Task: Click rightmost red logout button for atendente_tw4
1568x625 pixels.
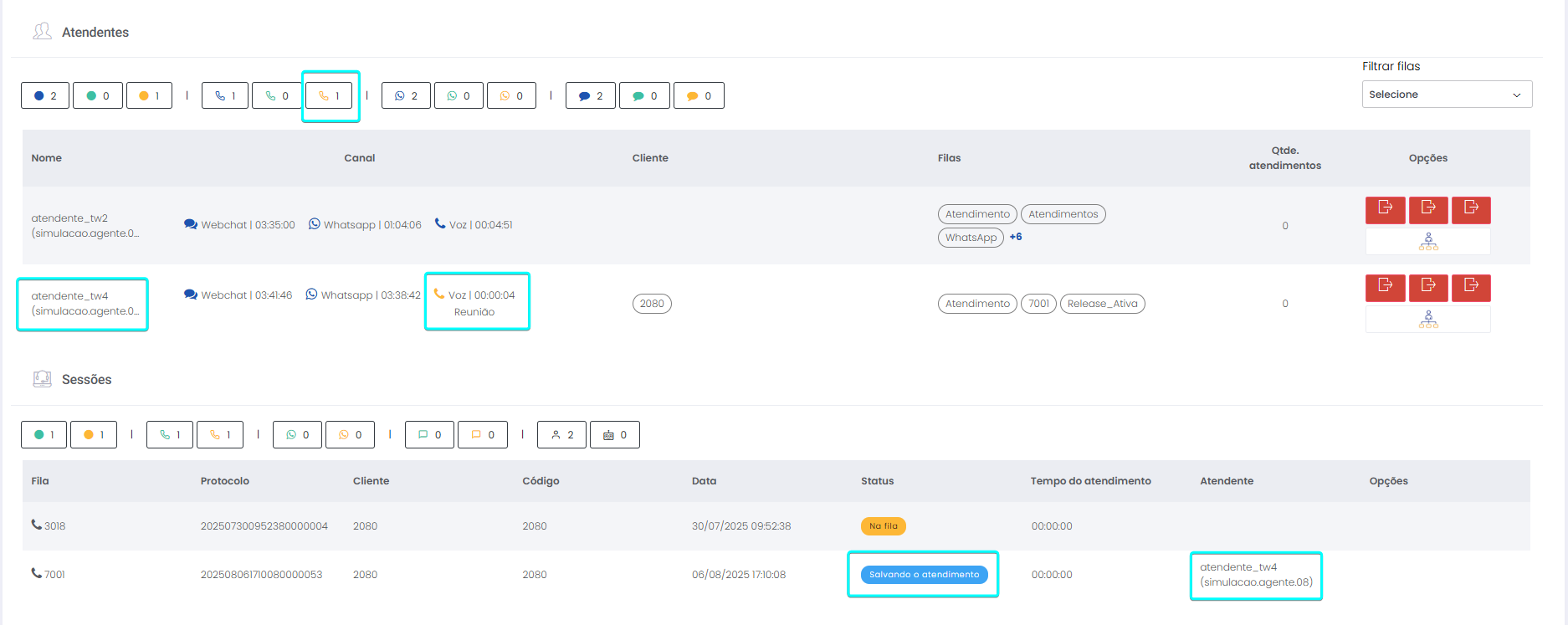Action: pyautogui.click(x=1471, y=287)
